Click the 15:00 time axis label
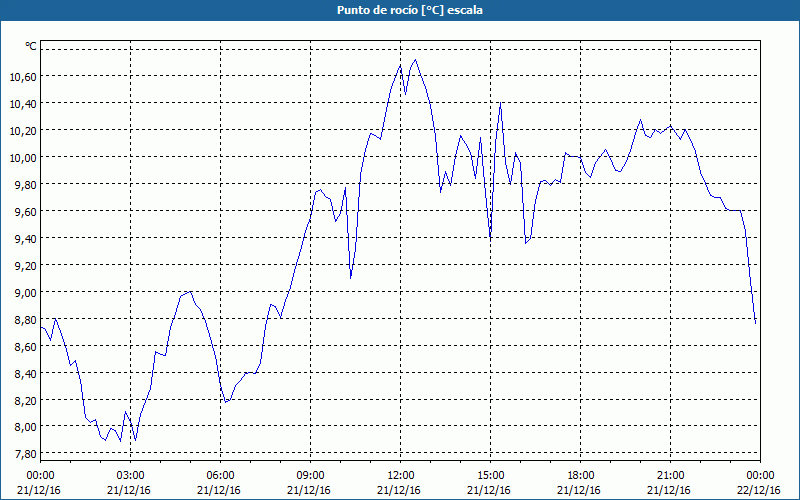This screenshot has height=500, width=800. [x=490, y=476]
